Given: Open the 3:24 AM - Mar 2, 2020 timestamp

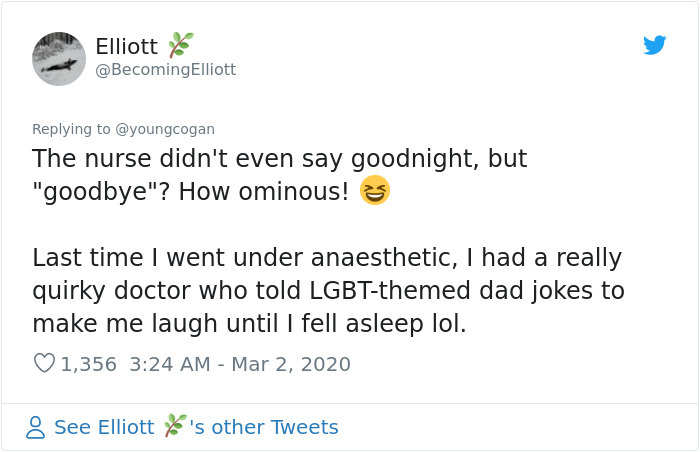Looking at the screenshot, I should [x=241, y=364].
